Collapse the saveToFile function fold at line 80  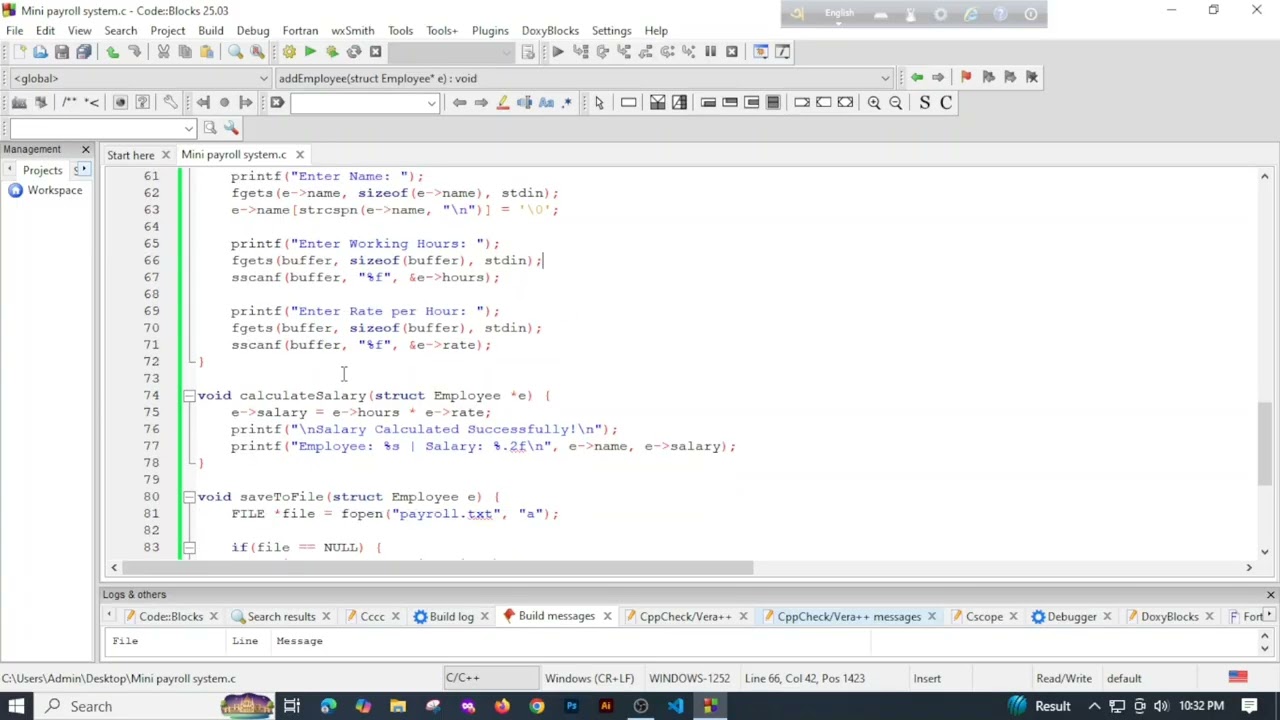[x=188, y=497]
